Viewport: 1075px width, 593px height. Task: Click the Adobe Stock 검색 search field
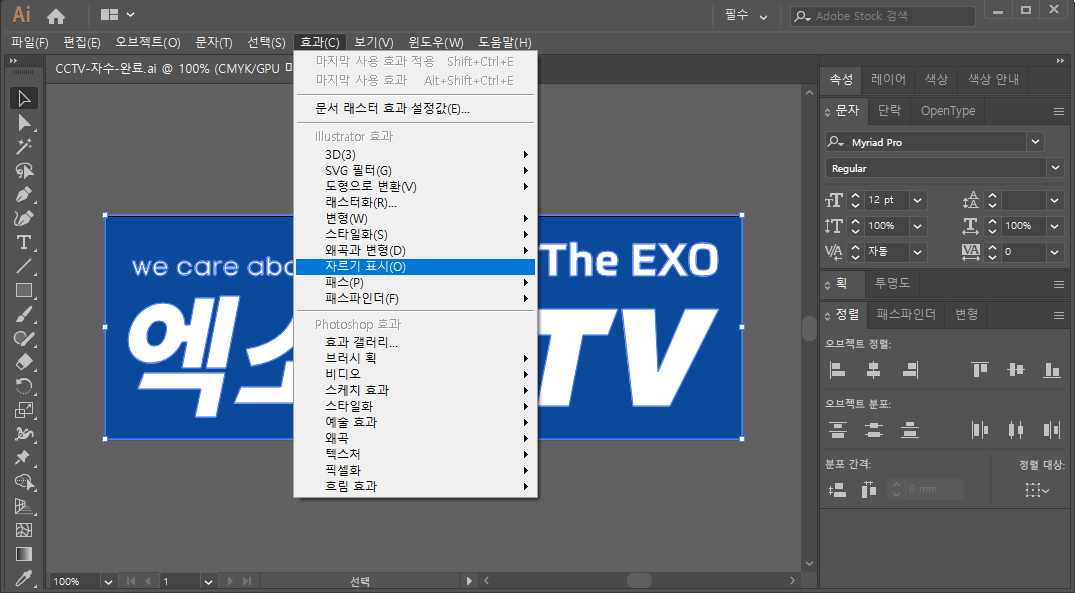(x=883, y=16)
